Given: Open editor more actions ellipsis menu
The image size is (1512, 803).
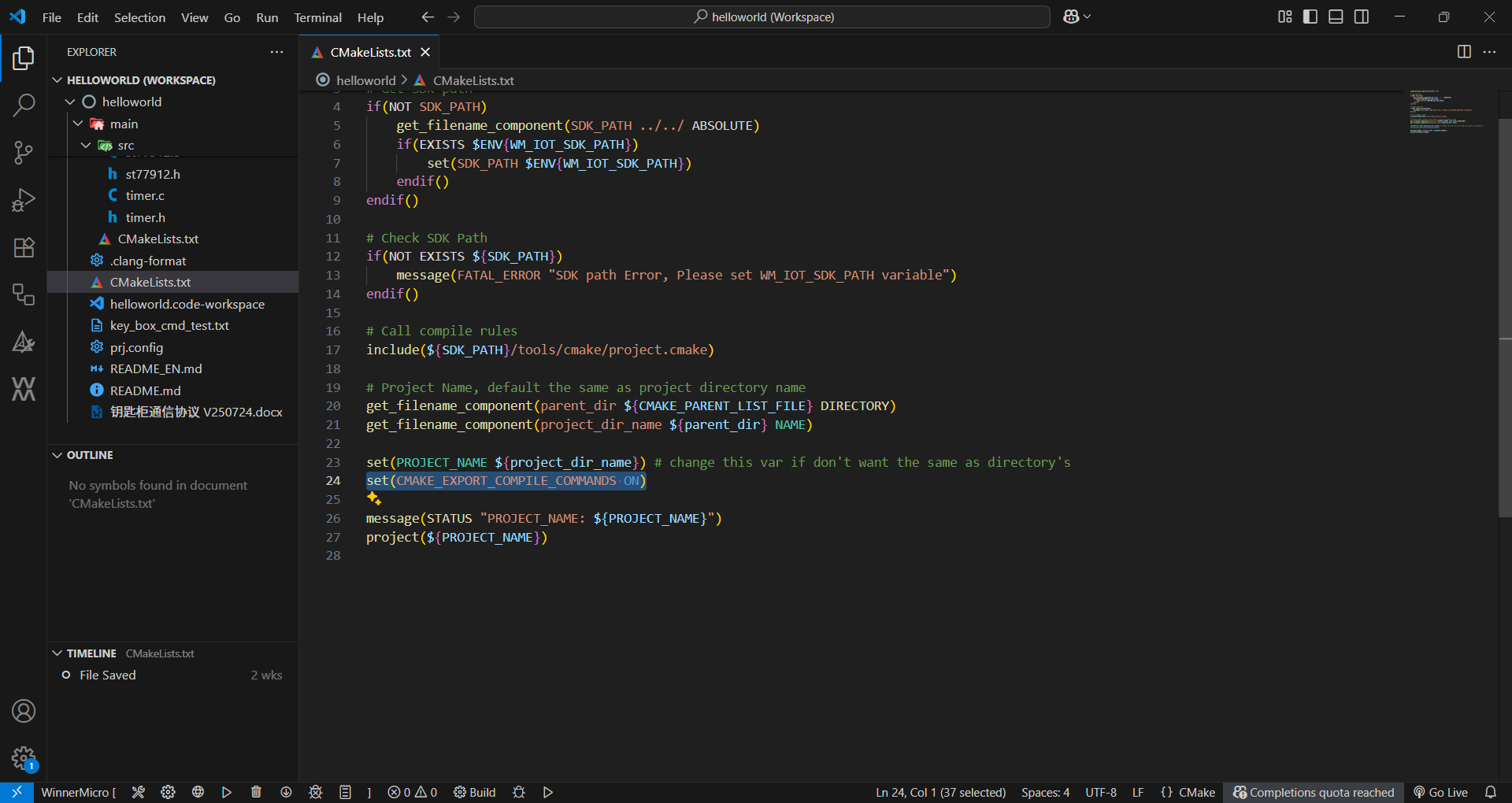Looking at the screenshot, I should 1489,51.
